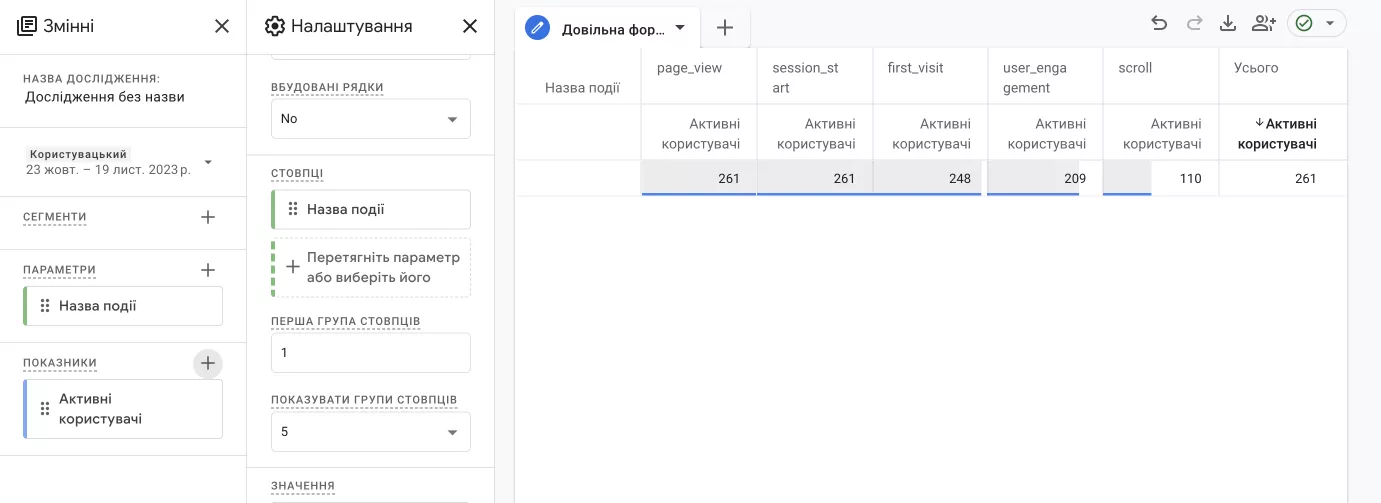Viewport: 1381px width, 503px height.
Task: Click the share exploration icon
Action: pos(1264,24)
